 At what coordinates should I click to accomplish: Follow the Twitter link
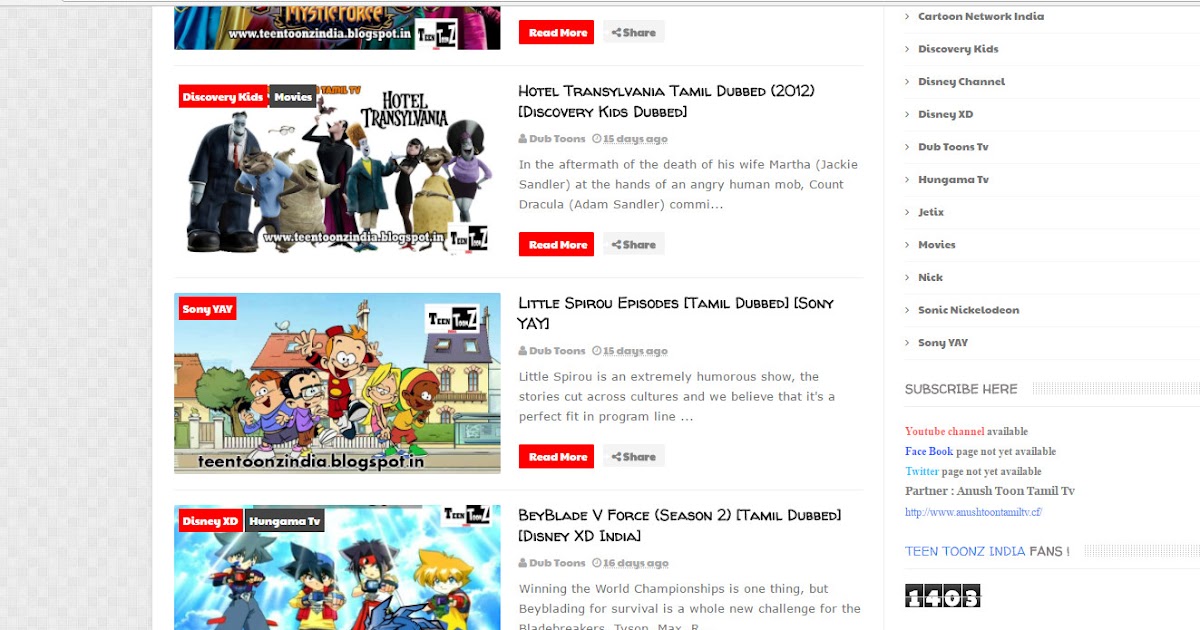922,472
